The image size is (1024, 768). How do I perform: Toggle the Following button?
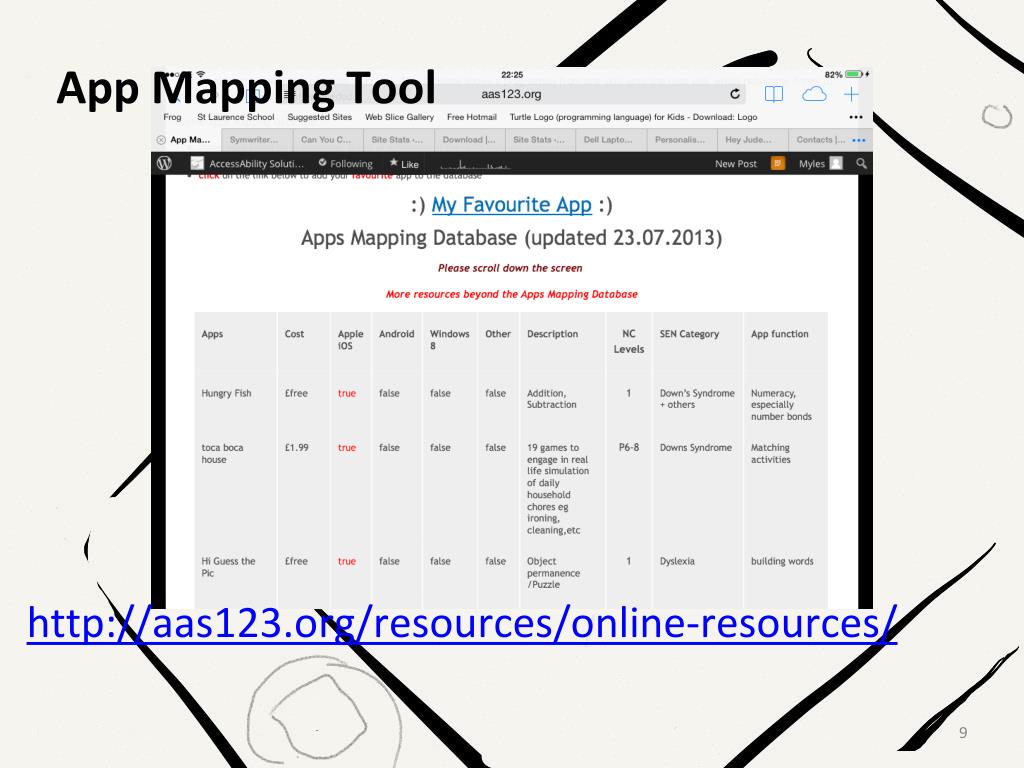click(x=345, y=163)
